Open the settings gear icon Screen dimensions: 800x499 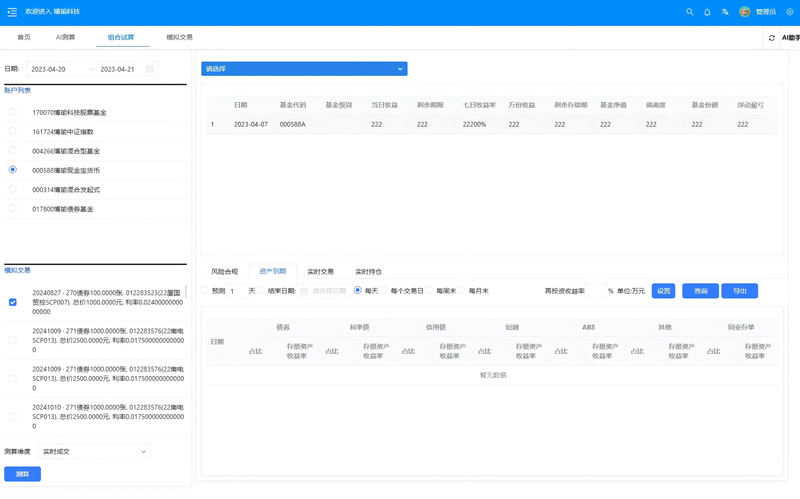[x=789, y=12]
